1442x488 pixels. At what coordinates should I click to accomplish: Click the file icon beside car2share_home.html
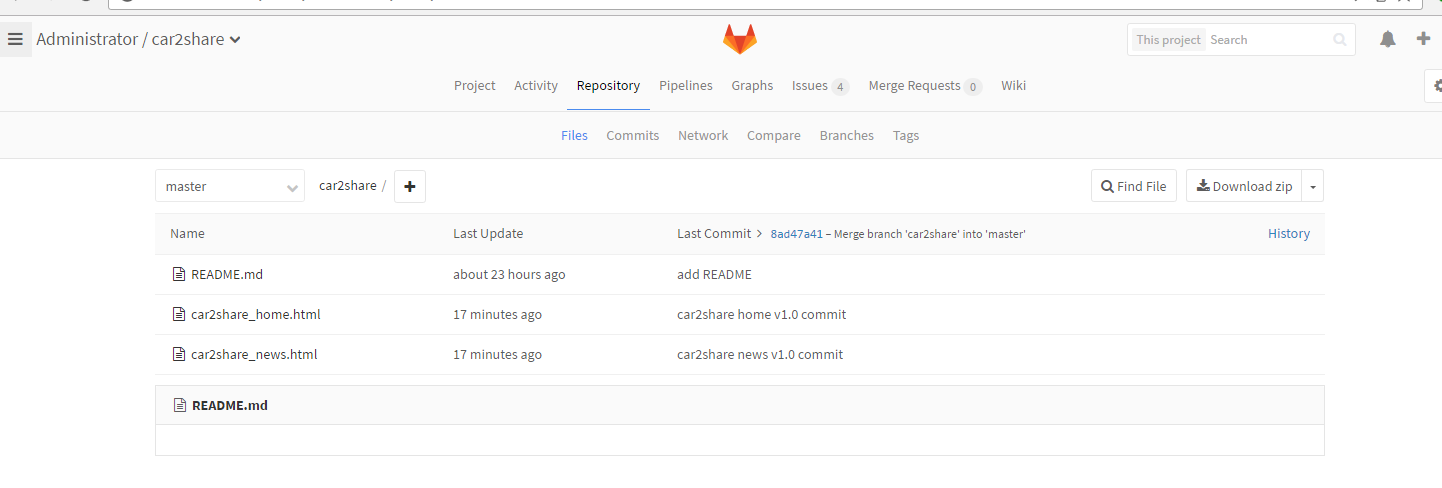[x=179, y=315]
